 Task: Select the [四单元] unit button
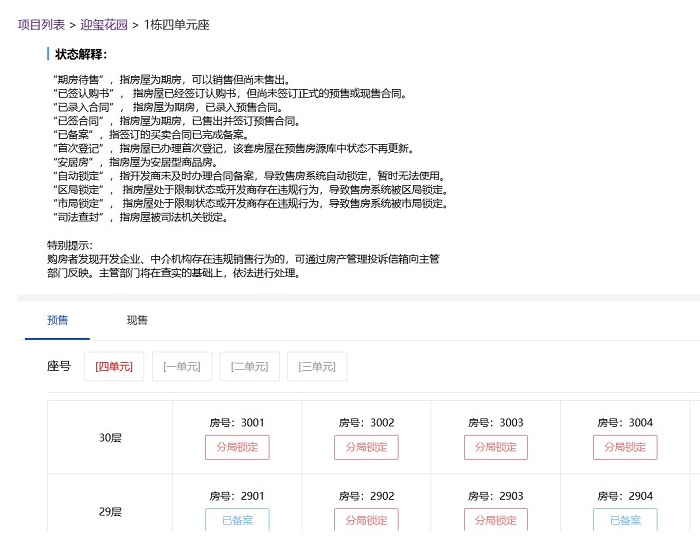tap(114, 367)
